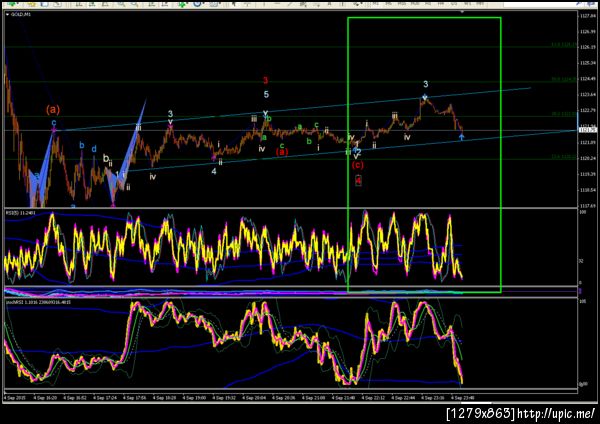Click the 4 Sep 21:08 time label

pos(314,398)
